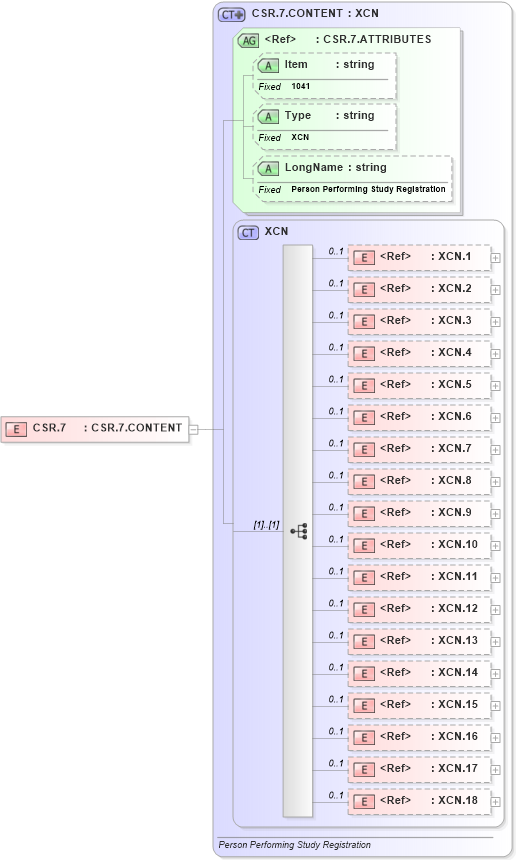This screenshot has width=516, height=860.
Task: Expand the XCN.1 element
Action: 495,258
